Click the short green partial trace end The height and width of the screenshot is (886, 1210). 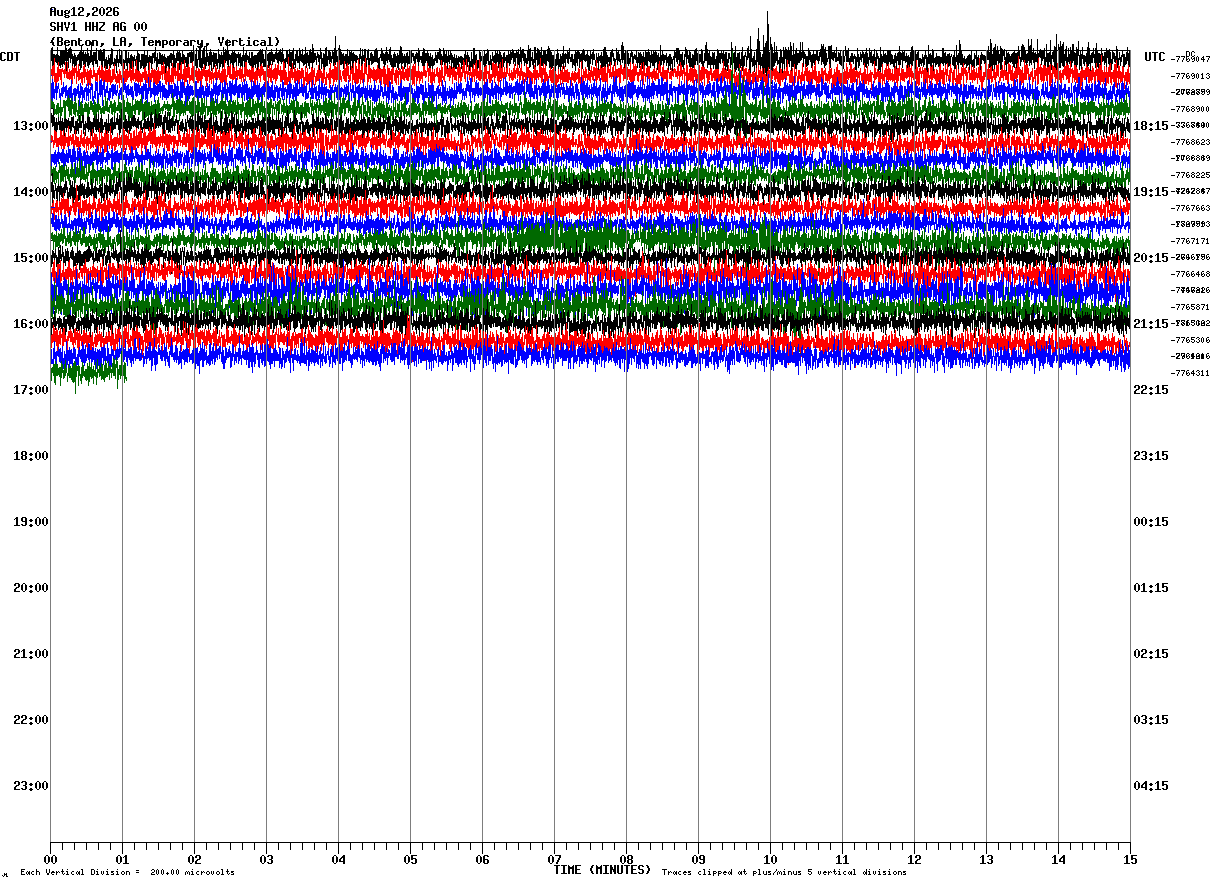click(89, 373)
